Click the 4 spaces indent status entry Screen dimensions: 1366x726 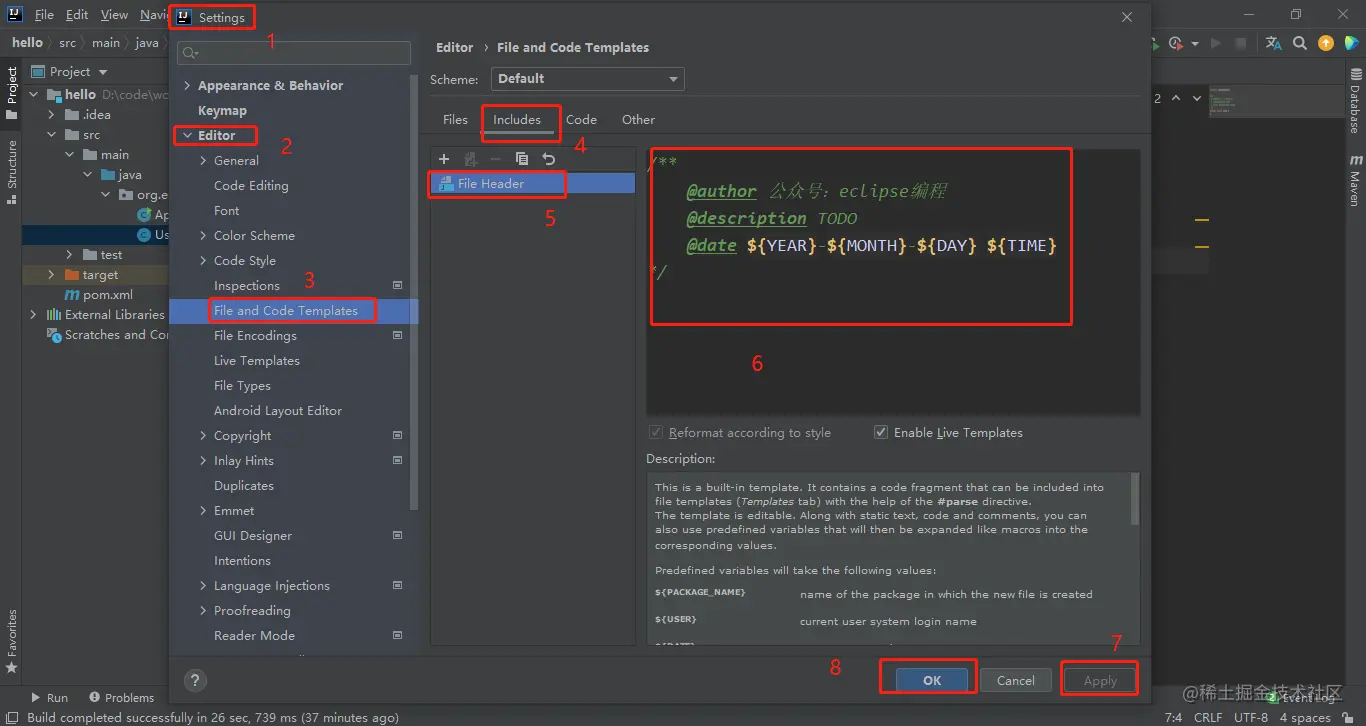pyautogui.click(x=1305, y=717)
